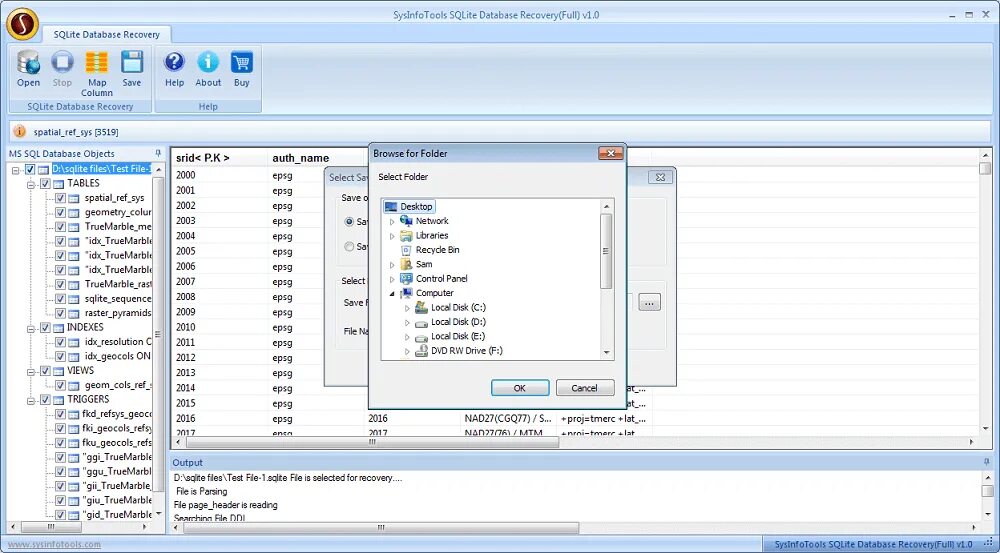Expand the Libraries node arrow

click(392, 236)
